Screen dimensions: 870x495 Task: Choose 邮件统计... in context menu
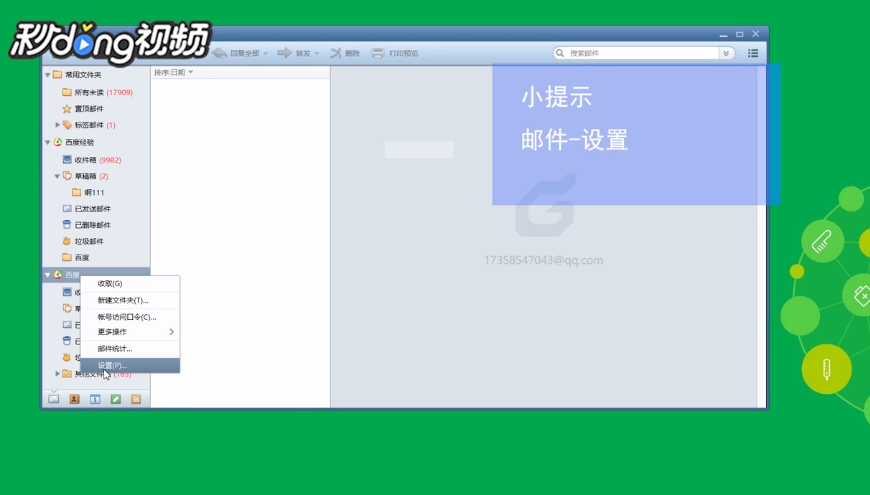coord(130,349)
